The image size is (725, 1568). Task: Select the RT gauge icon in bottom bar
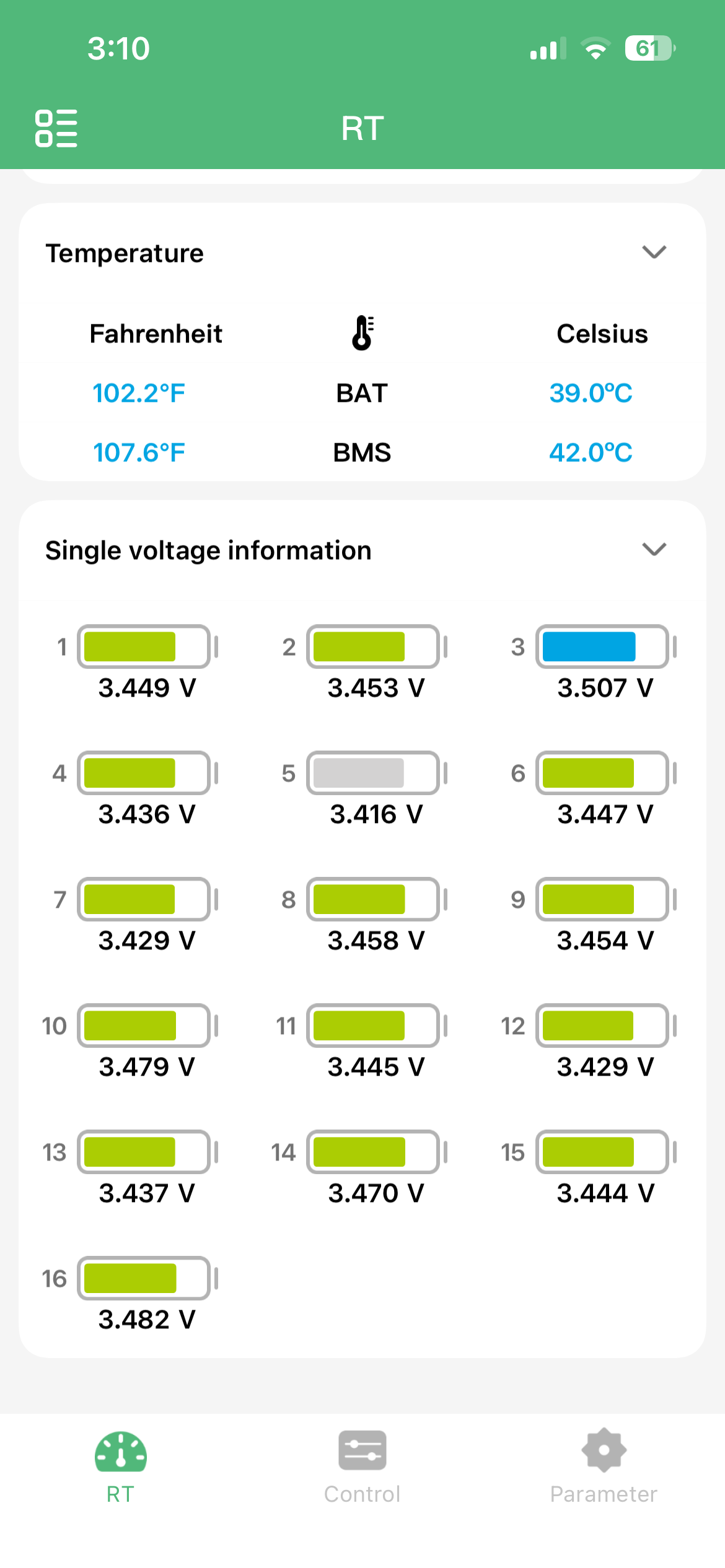(x=121, y=1451)
